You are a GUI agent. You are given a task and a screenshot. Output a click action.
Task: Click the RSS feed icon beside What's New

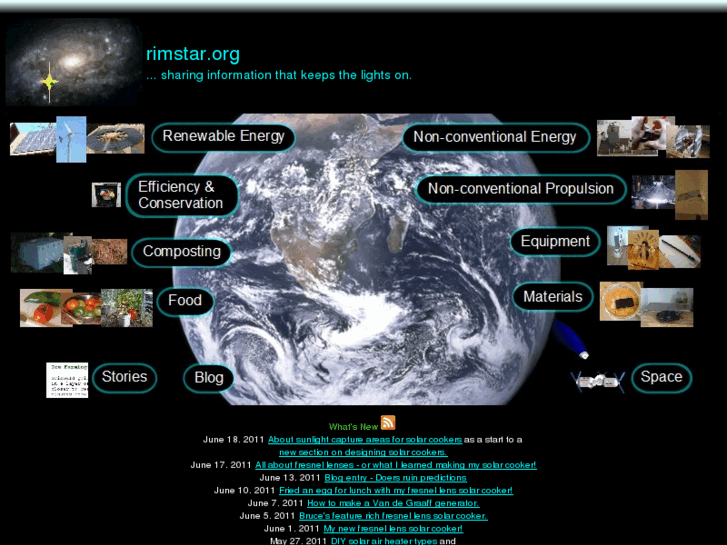[388, 423]
